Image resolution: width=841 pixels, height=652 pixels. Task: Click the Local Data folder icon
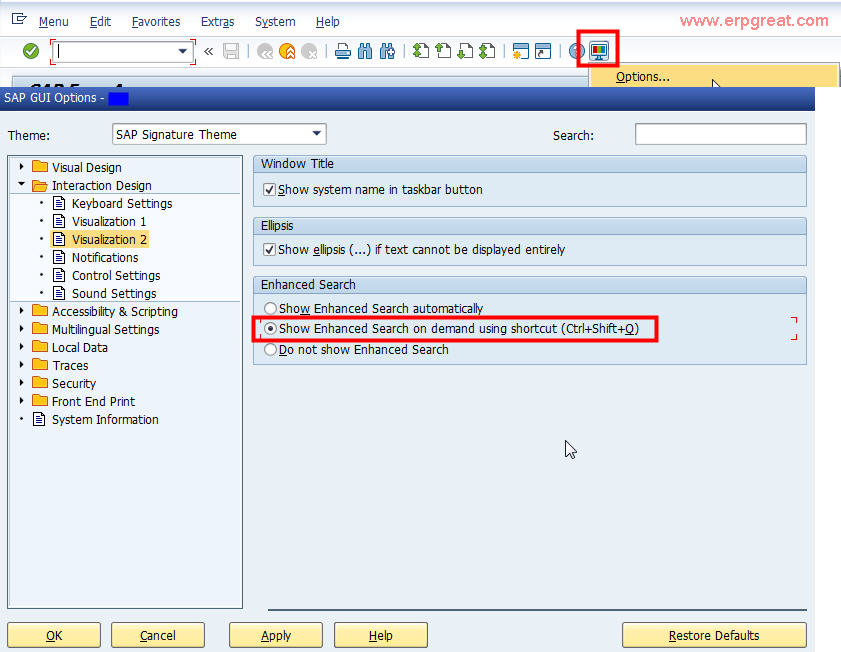pos(40,347)
